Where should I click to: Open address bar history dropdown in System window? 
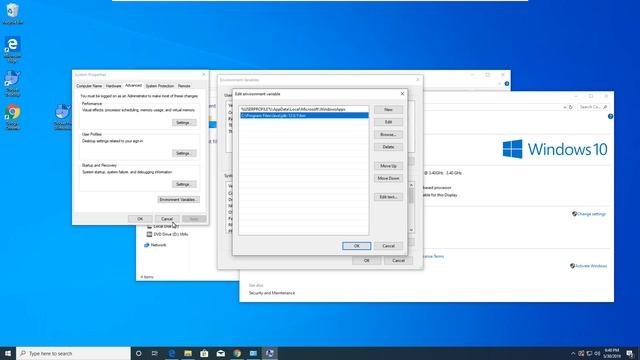(564, 107)
